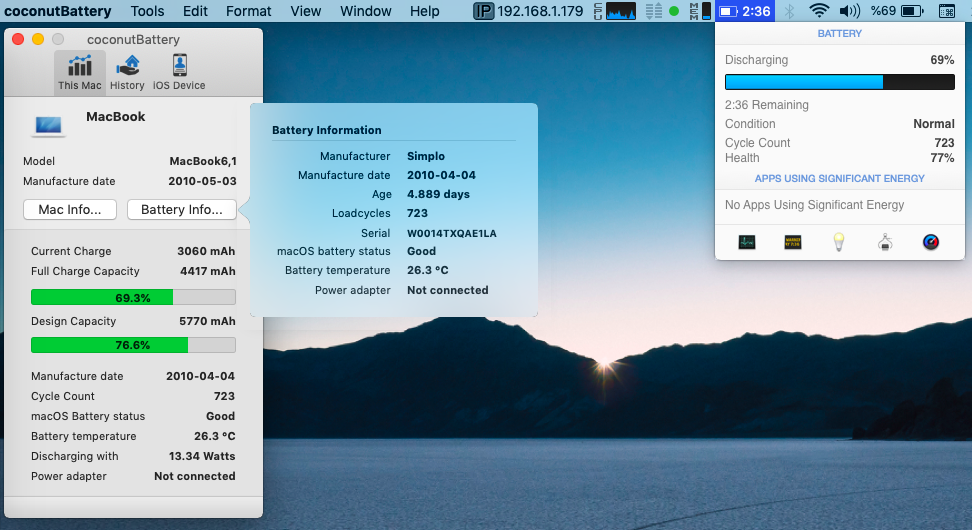Click the light bulb icon in battery panel
This screenshot has width=972, height=530.
pyautogui.click(x=839, y=242)
